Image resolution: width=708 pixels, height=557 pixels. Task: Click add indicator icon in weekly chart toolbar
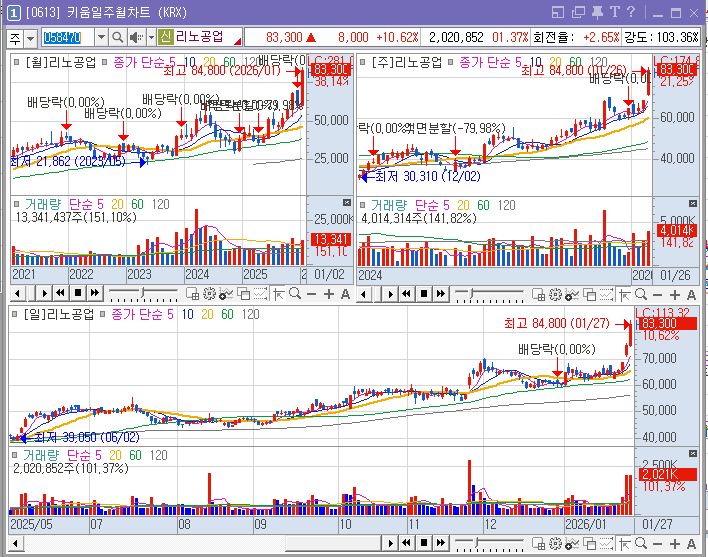[x=572, y=295]
